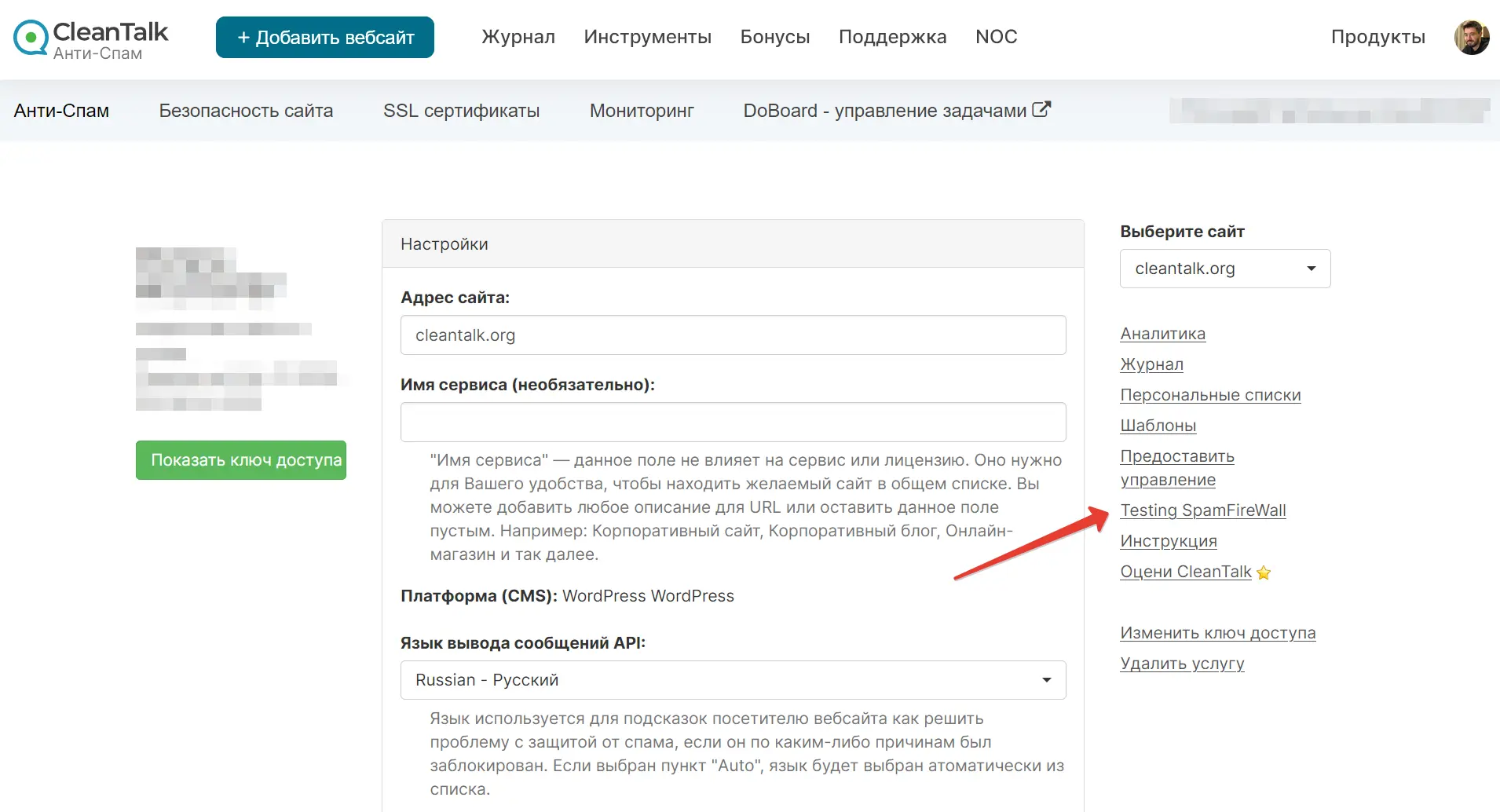Open the Инструменты menu

point(648,37)
